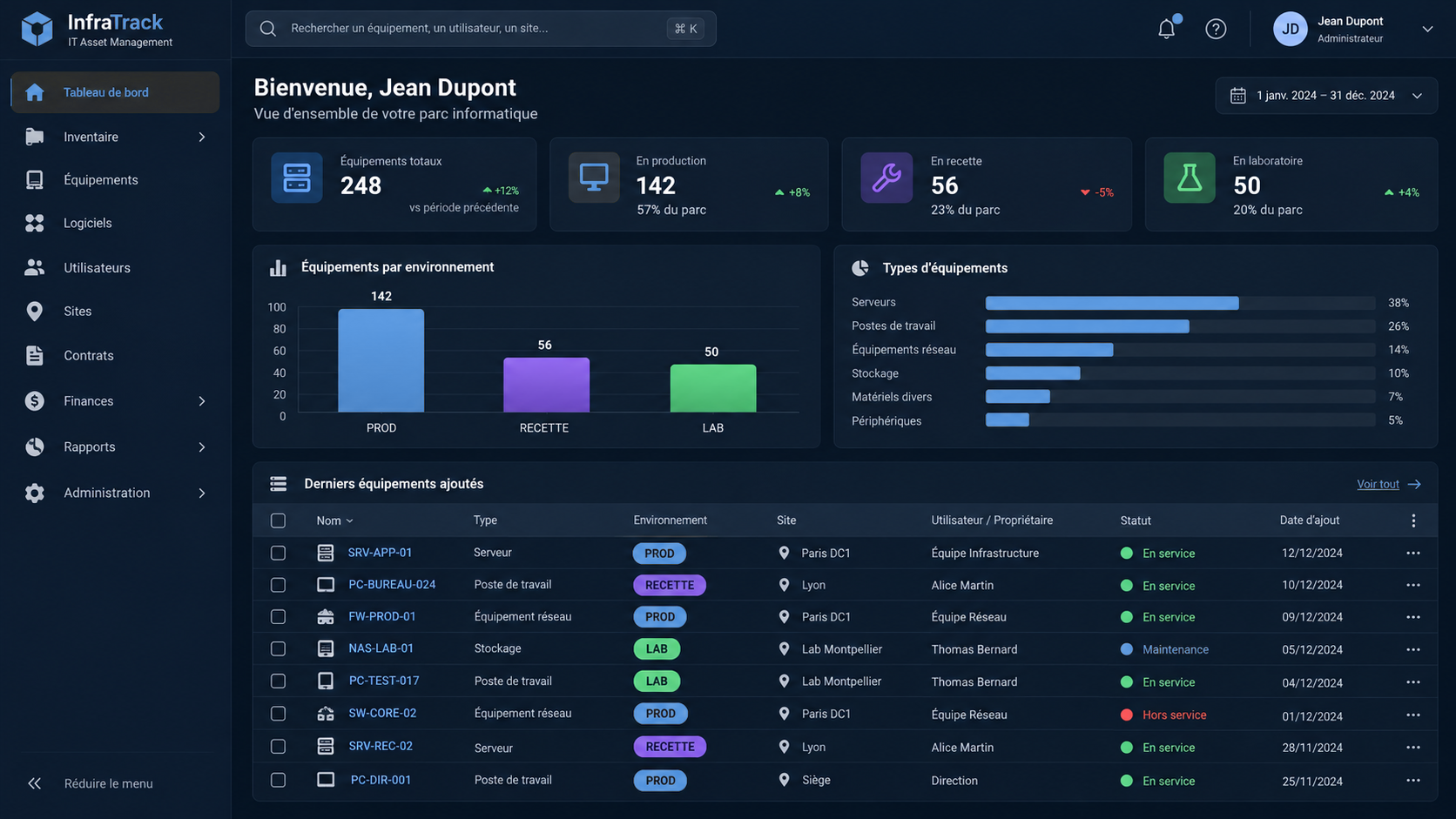
Task: Check the NAS-LAB-01 row checkbox
Action: 278,649
